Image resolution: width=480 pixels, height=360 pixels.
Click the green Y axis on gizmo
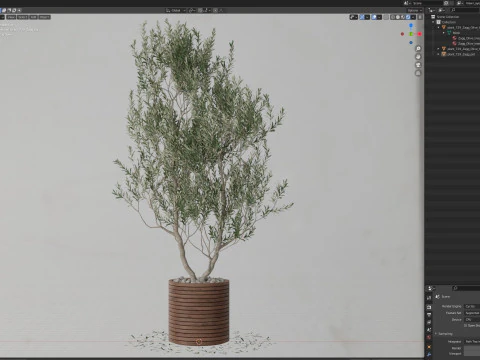coord(411,34)
